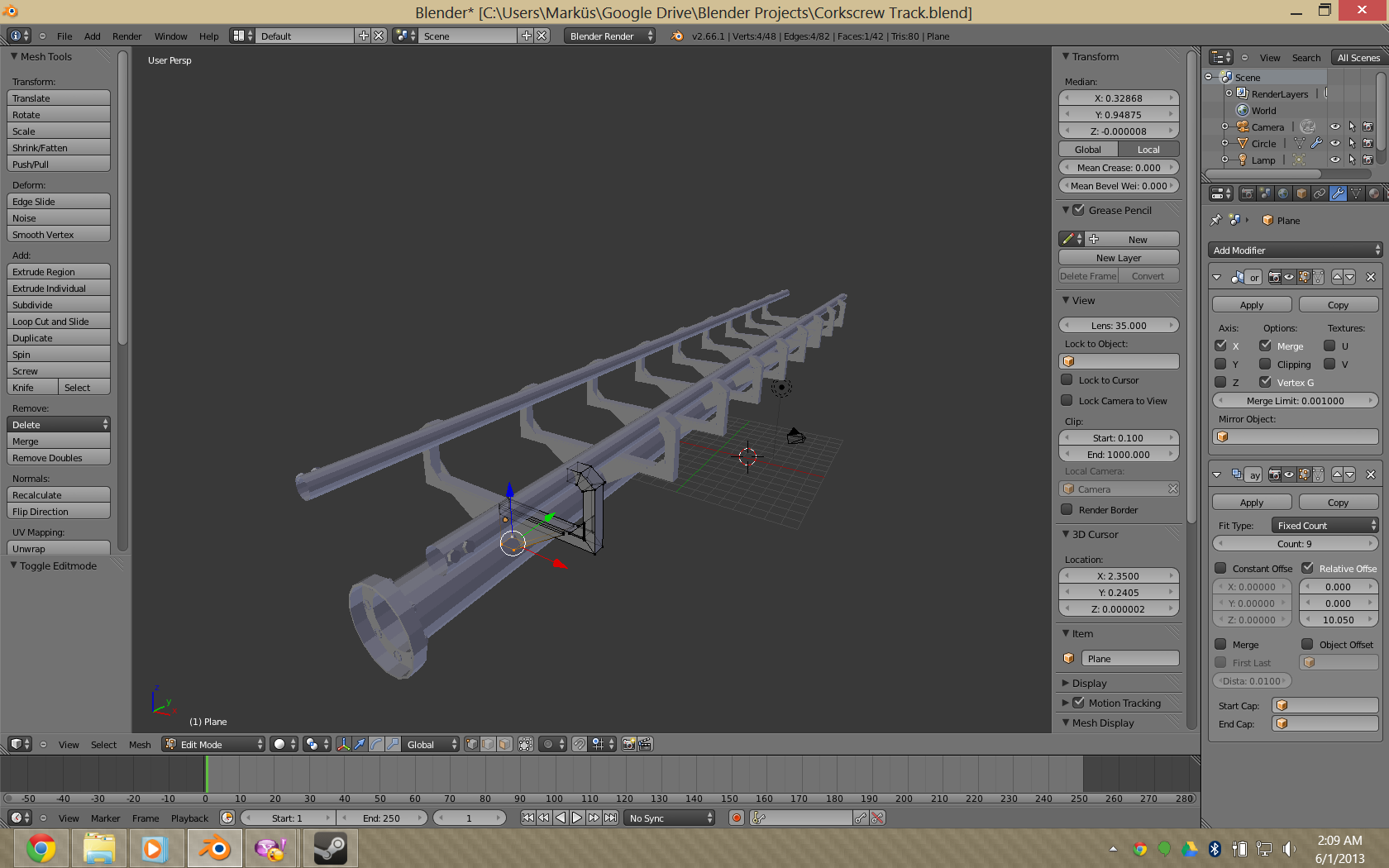Viewport: 1389px width, 868px height.
Task: Click the Lens 35.000 value slider
Action: pos(1119,326)
